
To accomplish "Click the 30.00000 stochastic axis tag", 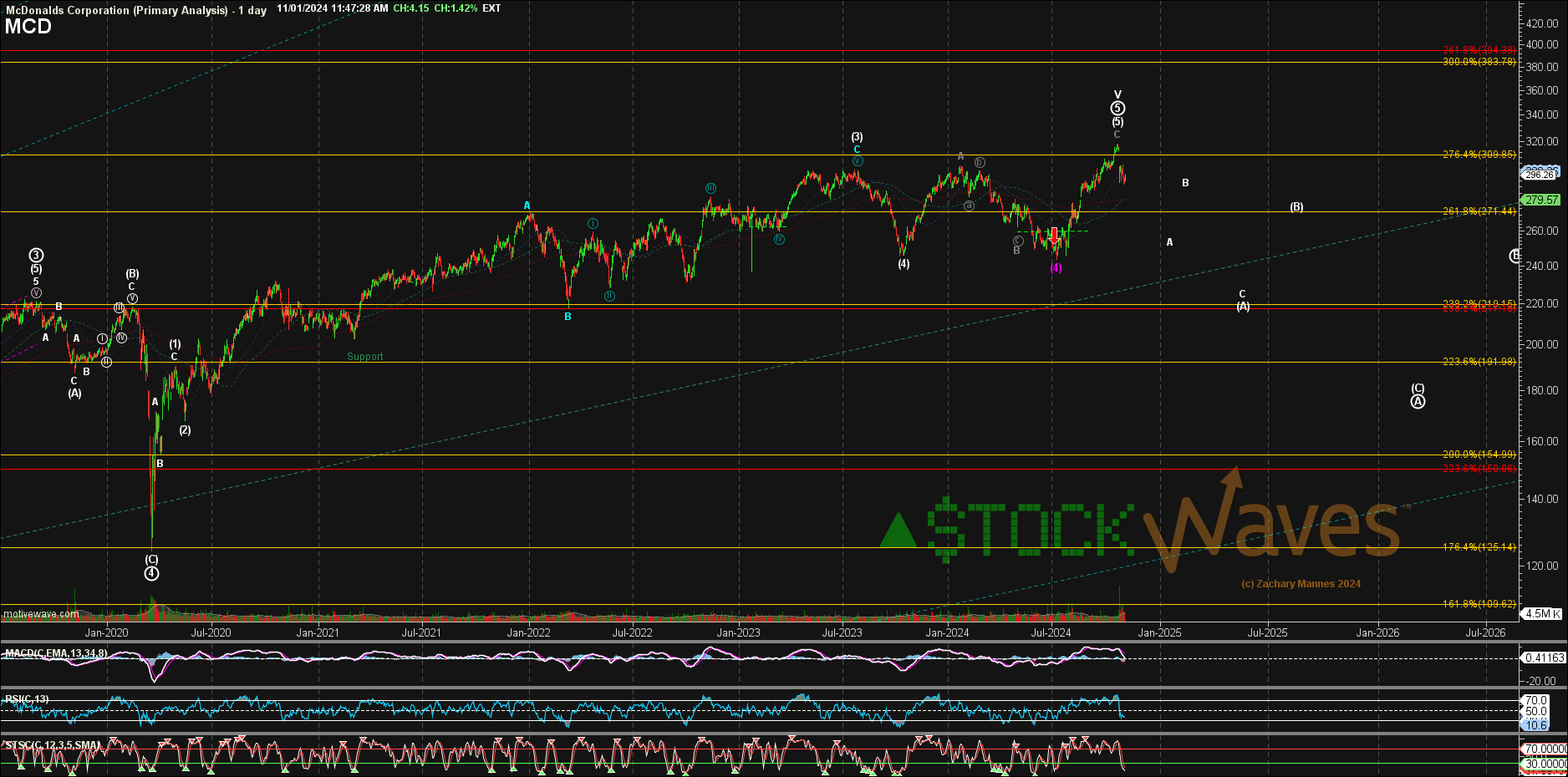I will (x=1544, y=764).
